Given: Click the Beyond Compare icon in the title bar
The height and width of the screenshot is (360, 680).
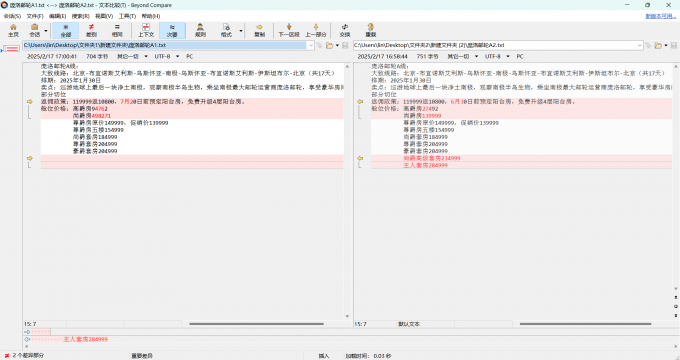Looking at the screenshot, I should (x=4, y=5).
